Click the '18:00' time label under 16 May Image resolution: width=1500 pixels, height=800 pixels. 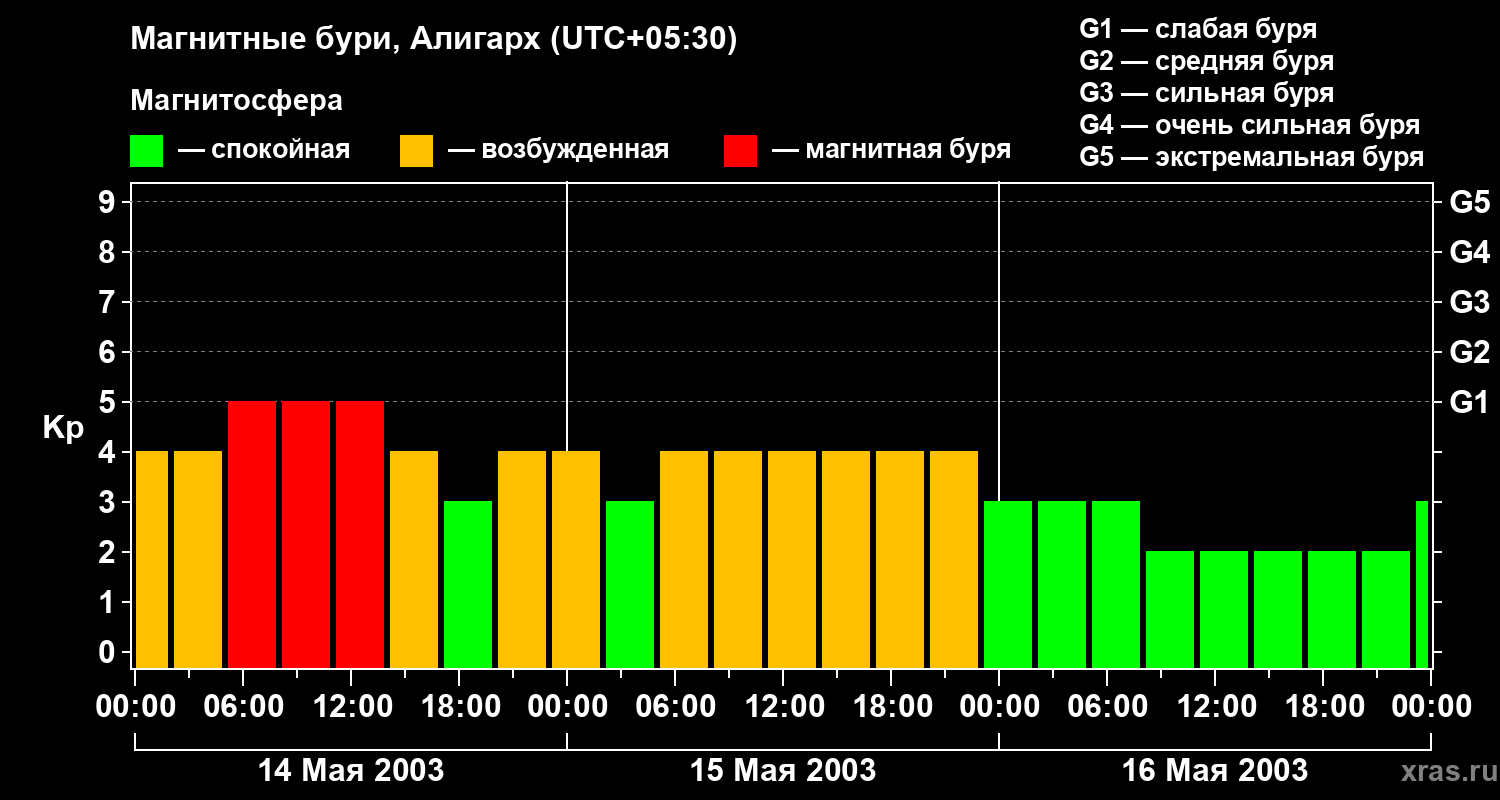[x=1323, y=707]
